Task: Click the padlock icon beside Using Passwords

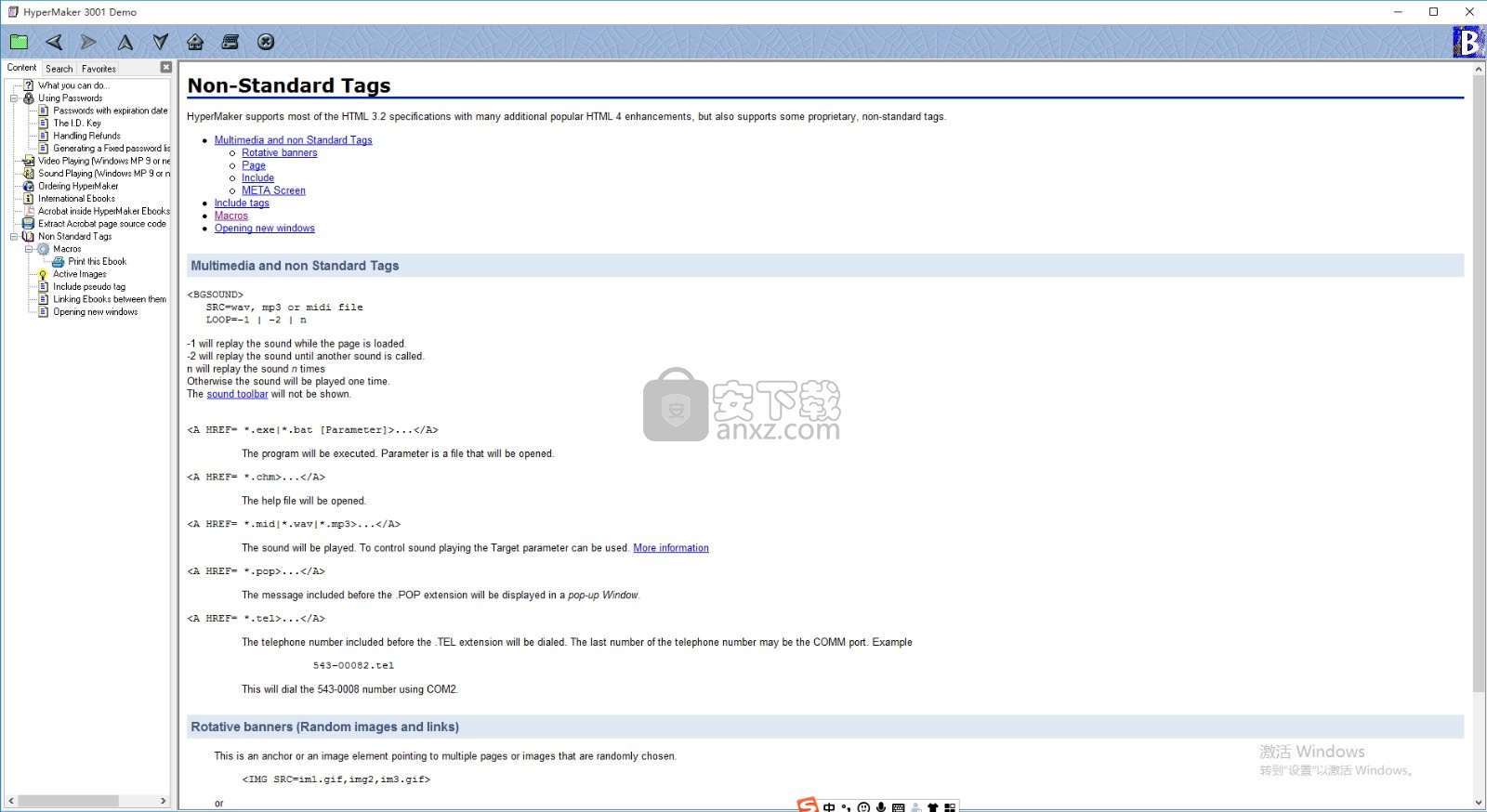Action: coord(29,98)
